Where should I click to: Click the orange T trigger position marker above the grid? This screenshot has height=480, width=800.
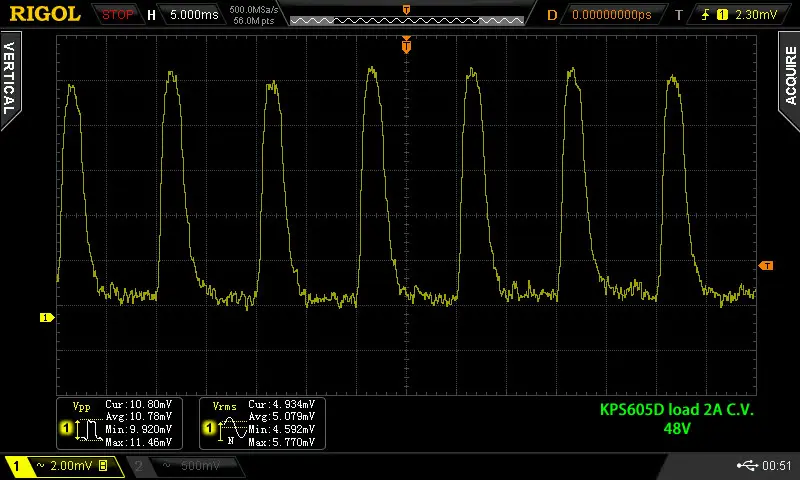(x=406, y=45)
